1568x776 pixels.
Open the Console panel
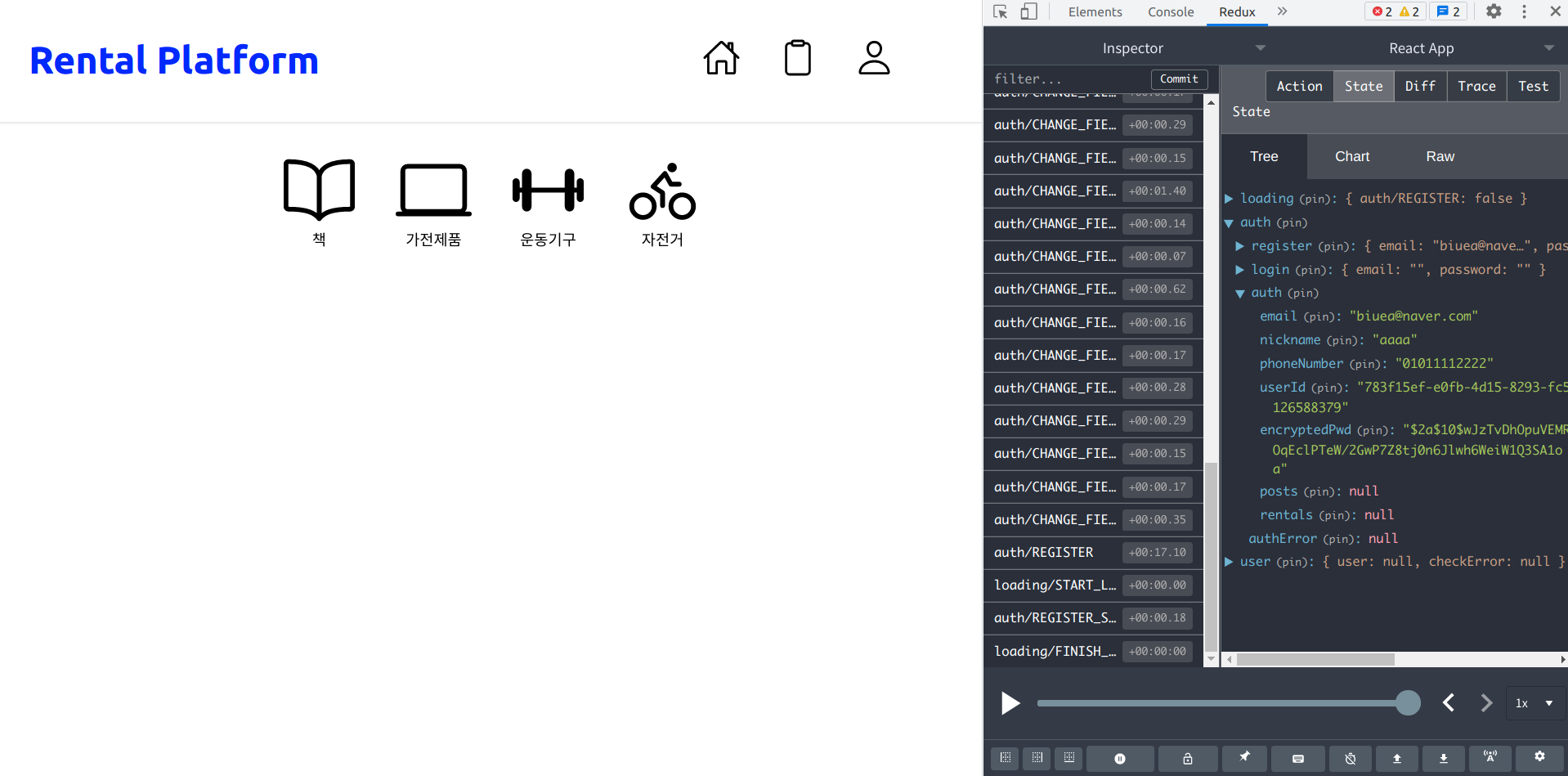pyautogui.click(x=1171, y=11)
